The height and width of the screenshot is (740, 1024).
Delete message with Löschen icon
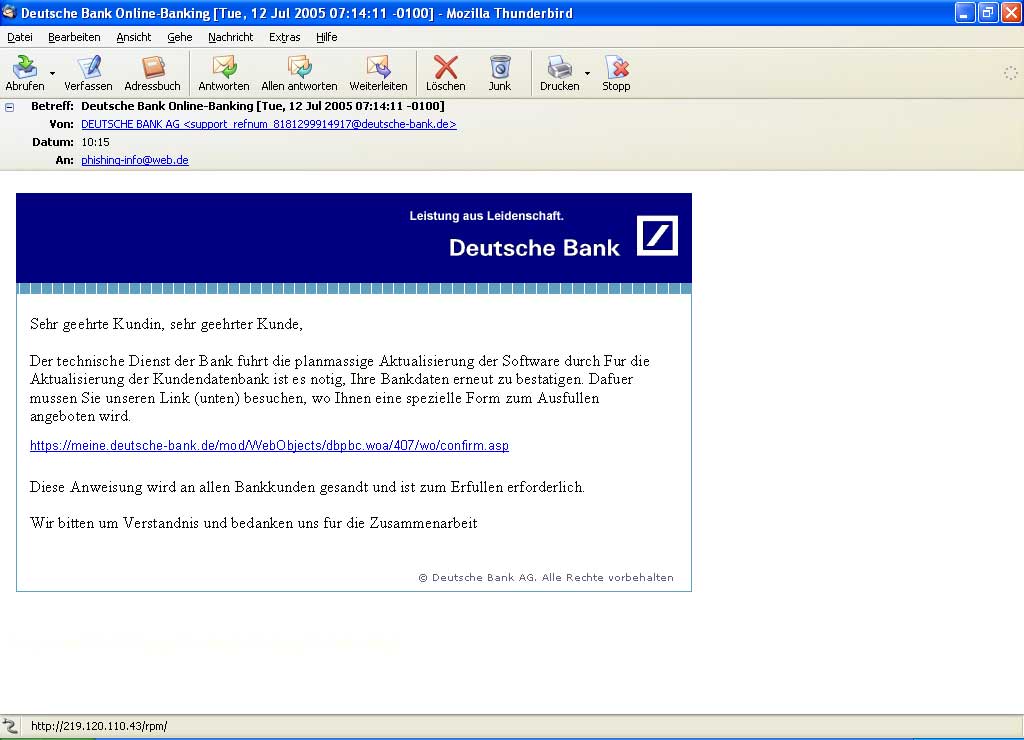(445, 67)
